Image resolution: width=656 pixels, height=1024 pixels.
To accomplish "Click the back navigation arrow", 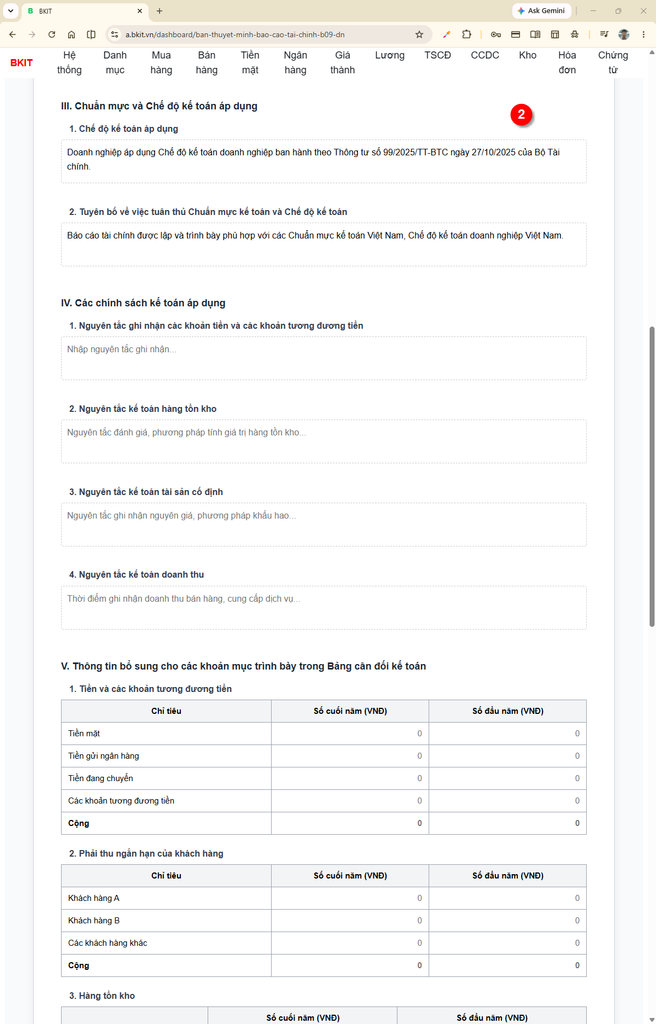I will [x=12, y=35].
